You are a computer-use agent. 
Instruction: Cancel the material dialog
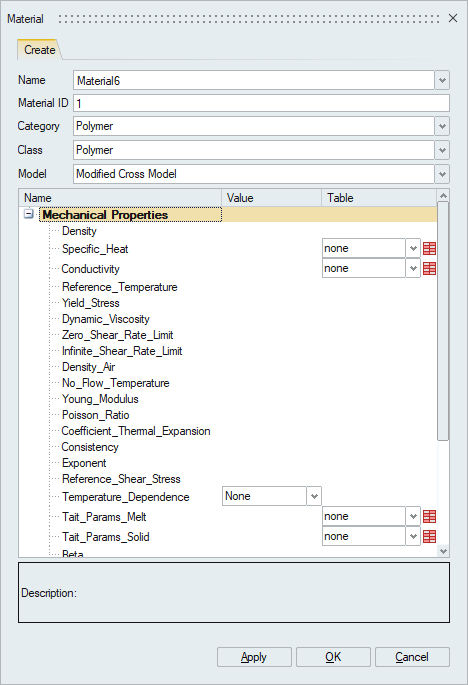click(412, 657)
